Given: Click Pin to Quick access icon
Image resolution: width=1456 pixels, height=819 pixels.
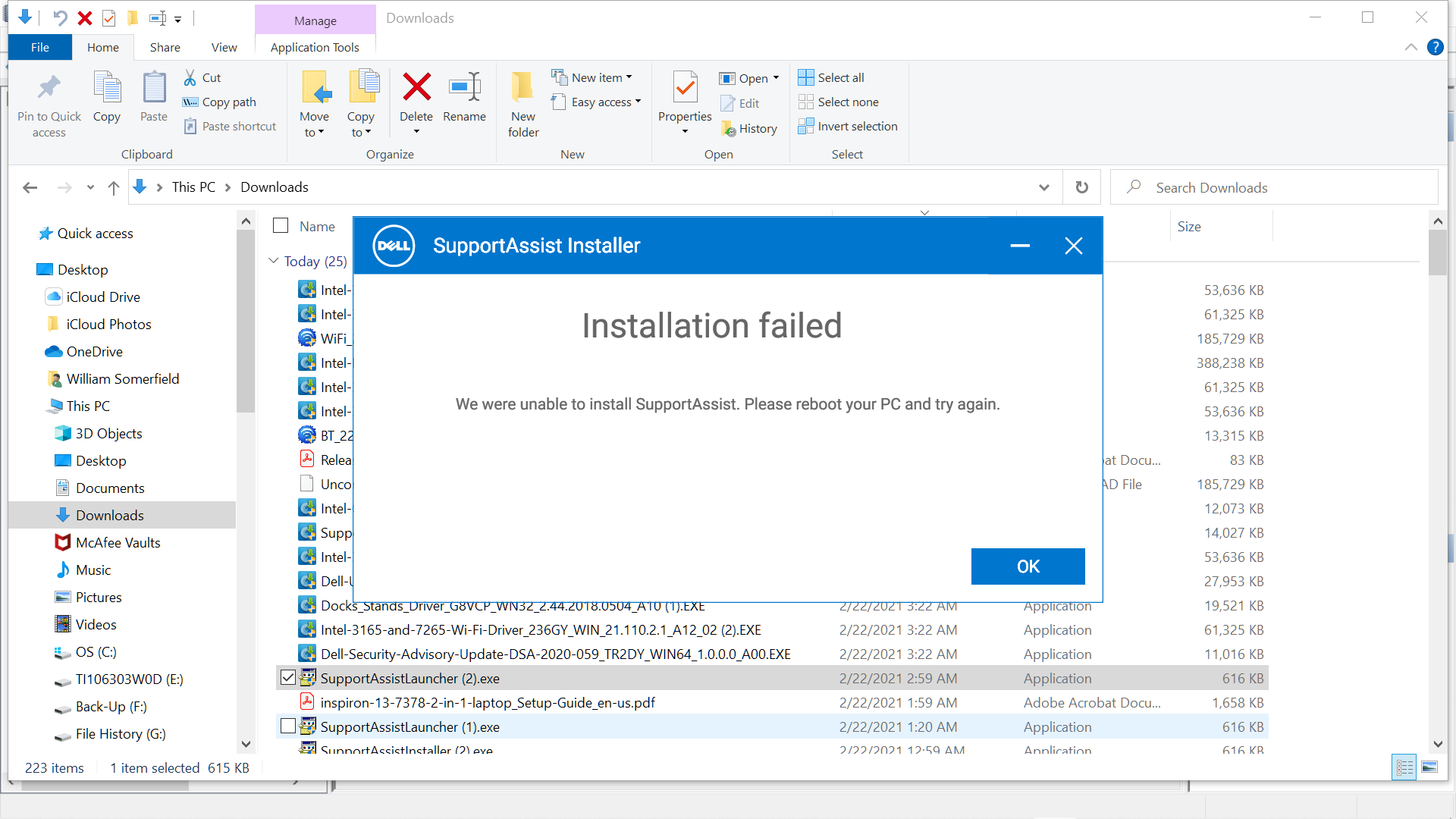Looking at the screenshot, I should [49, 88].
